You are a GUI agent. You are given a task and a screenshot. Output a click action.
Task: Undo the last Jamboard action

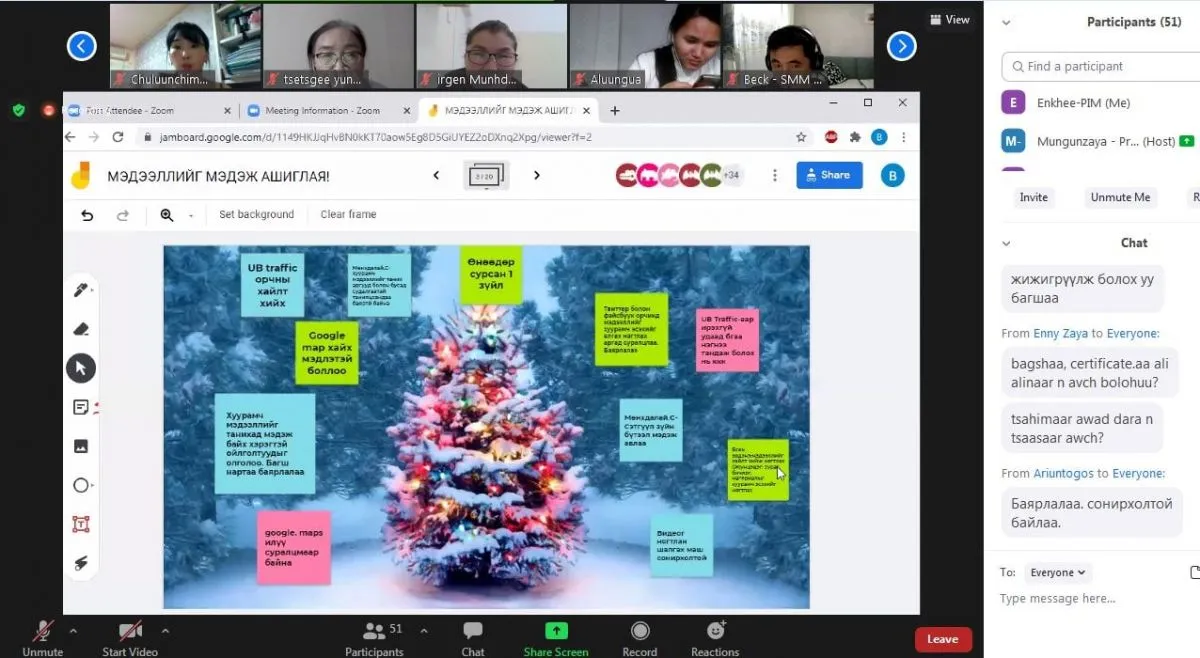[x=87, y=215]
